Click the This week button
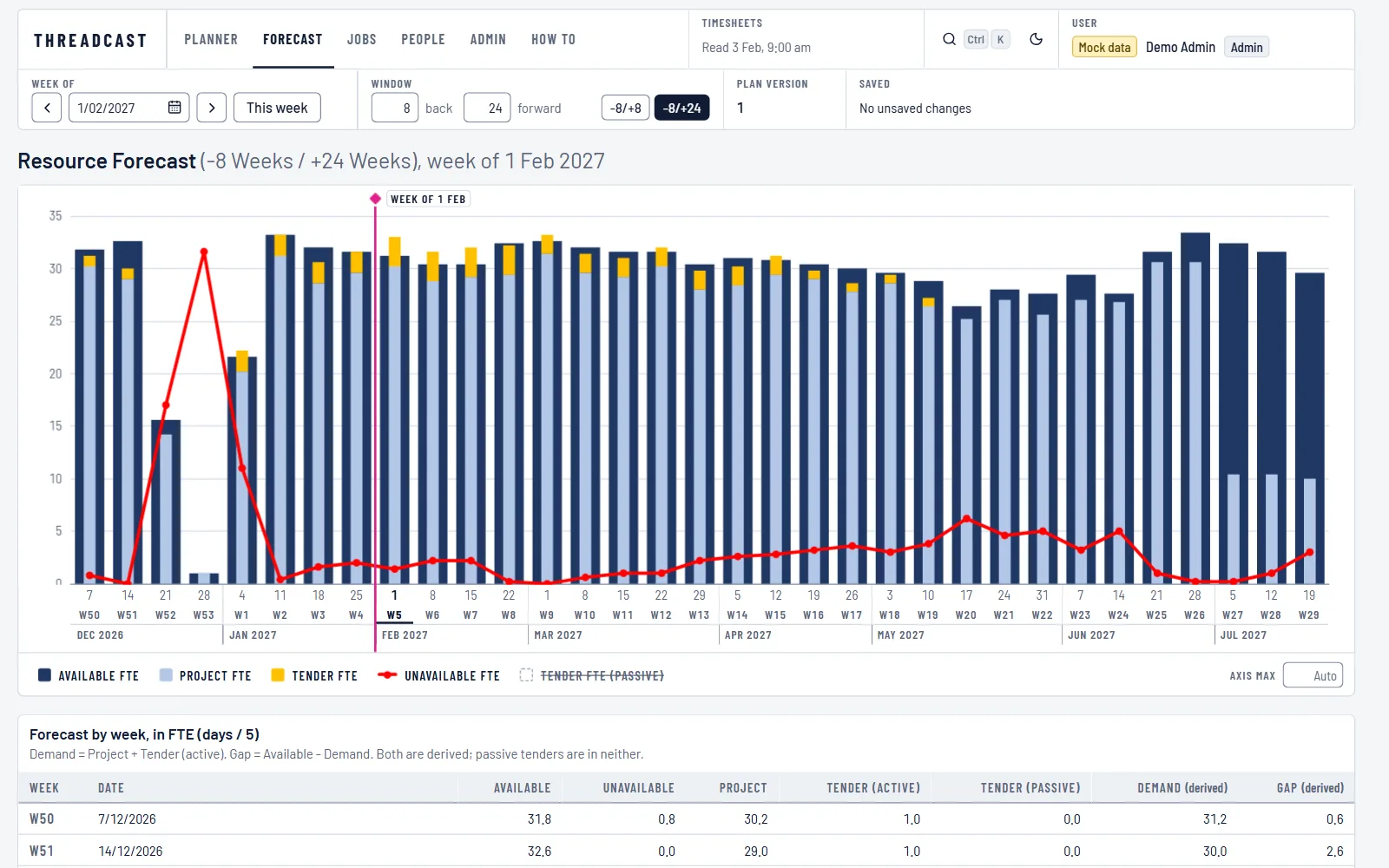Screen dimensions: 1389x868 tap(277, 108)
